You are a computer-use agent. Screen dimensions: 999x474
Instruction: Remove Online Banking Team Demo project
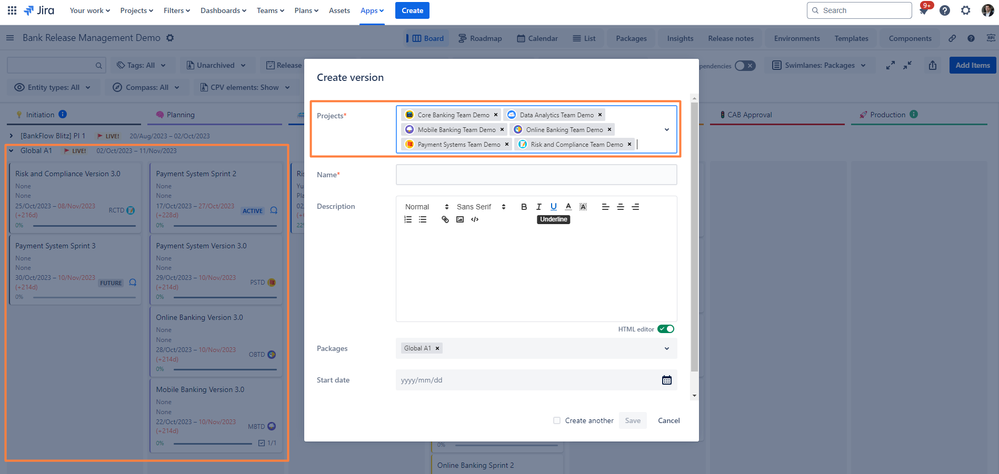609,130
